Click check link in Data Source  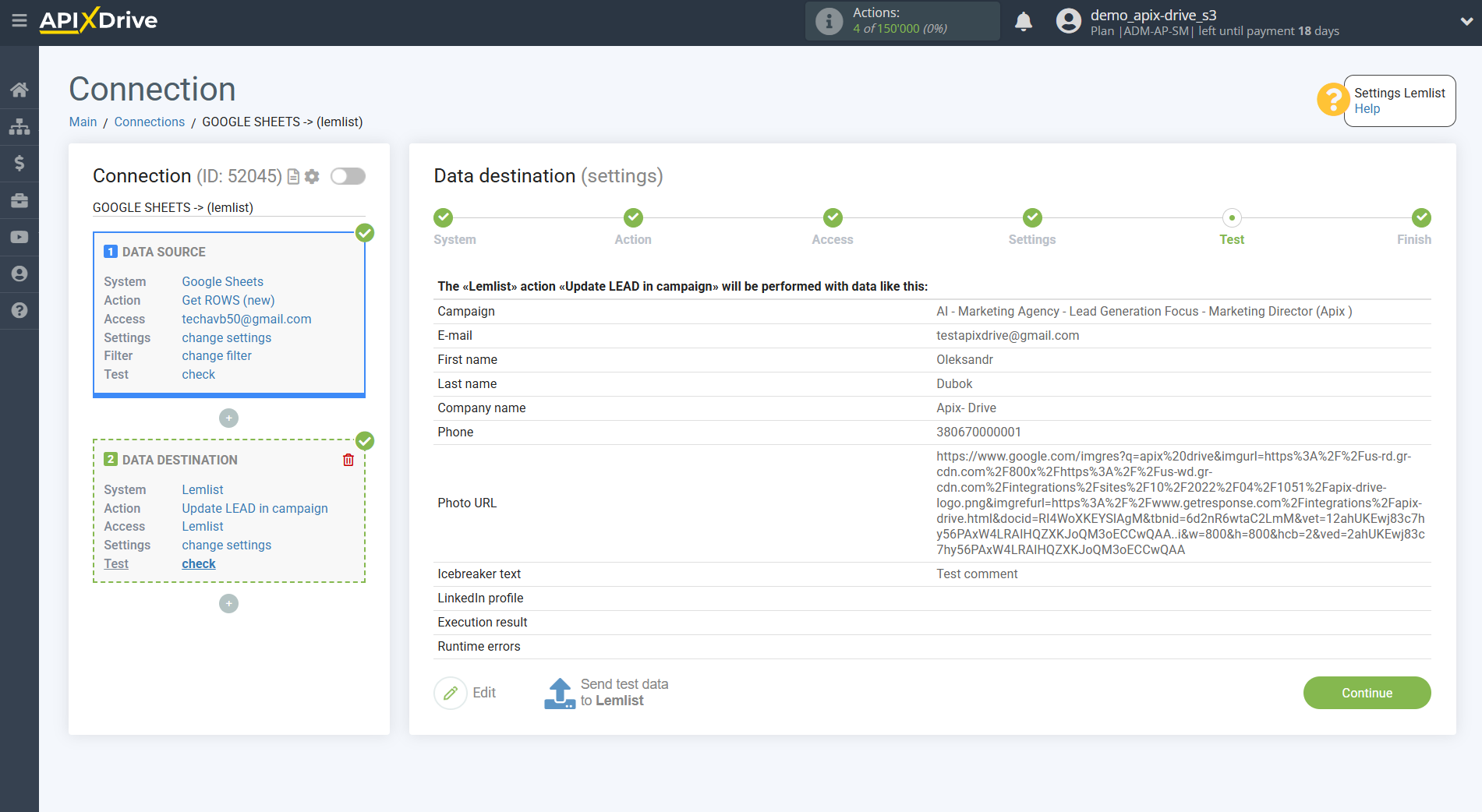[x=198, y=374]
